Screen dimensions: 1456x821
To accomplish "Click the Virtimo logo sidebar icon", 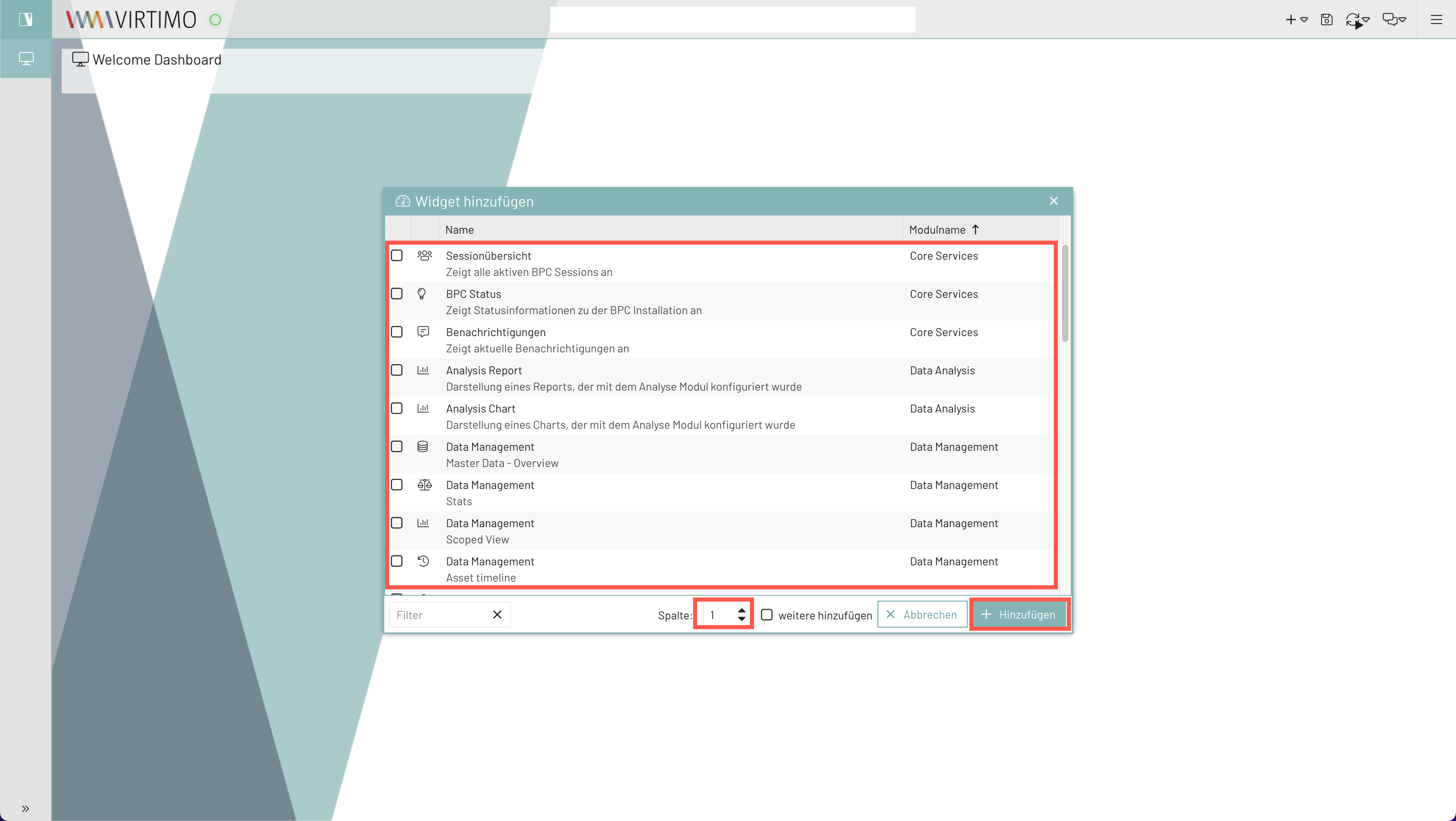I will [x=26, y=20].
